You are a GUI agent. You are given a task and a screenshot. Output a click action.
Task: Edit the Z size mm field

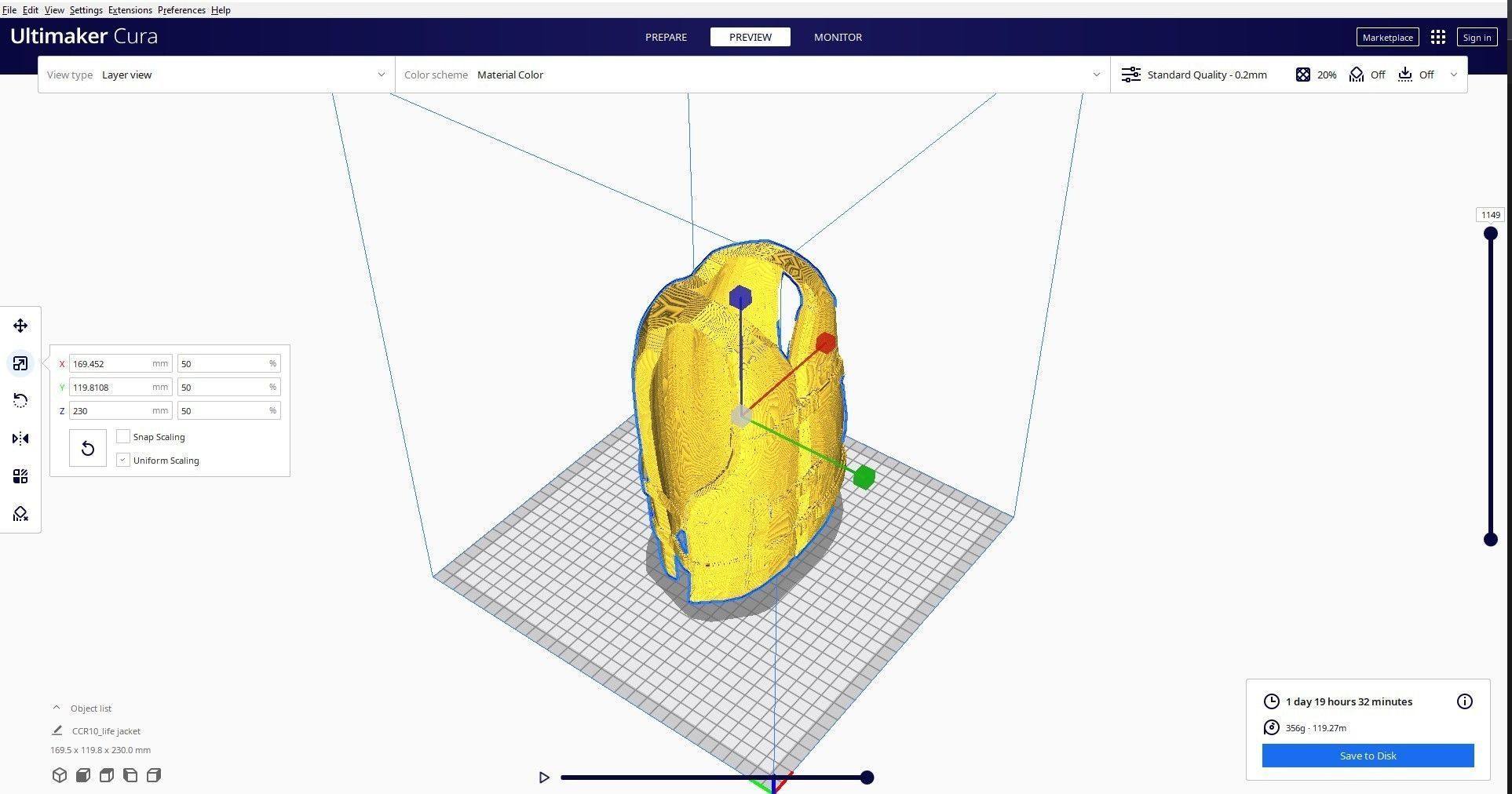(x=120, y=410)
